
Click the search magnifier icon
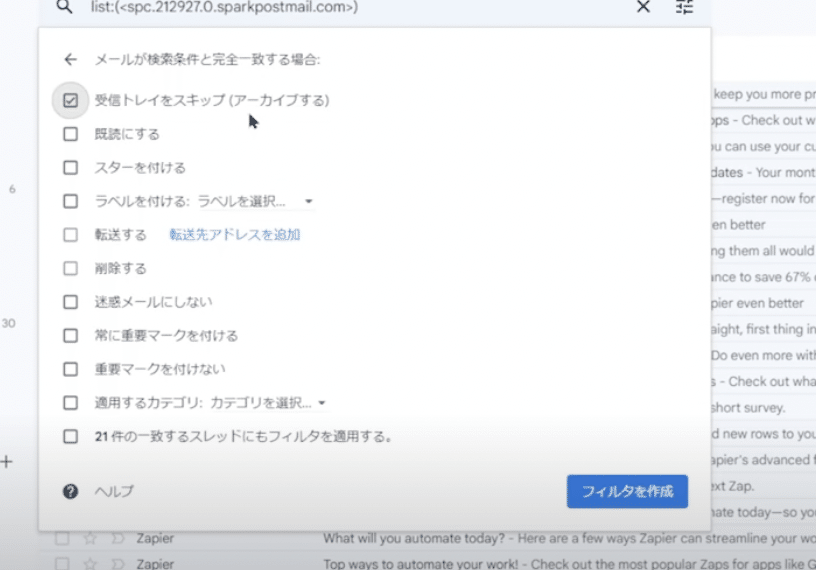65,7
